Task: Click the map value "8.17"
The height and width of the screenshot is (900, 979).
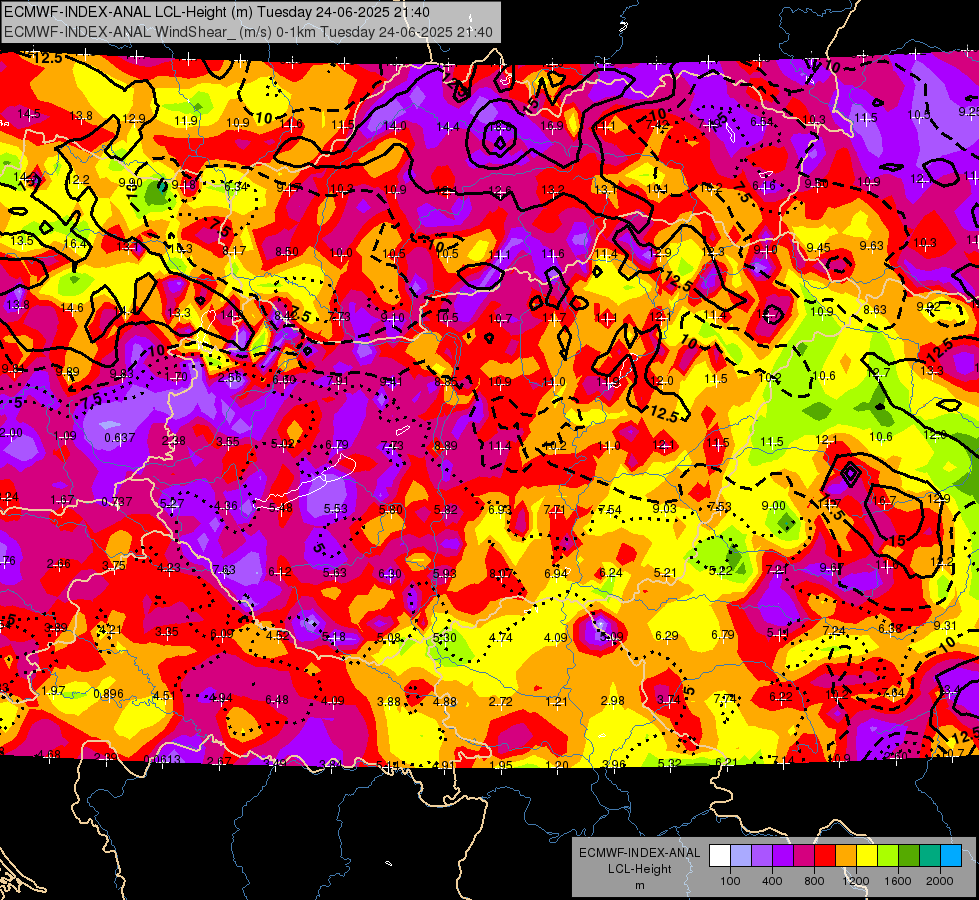Action: tap(234, 250)
